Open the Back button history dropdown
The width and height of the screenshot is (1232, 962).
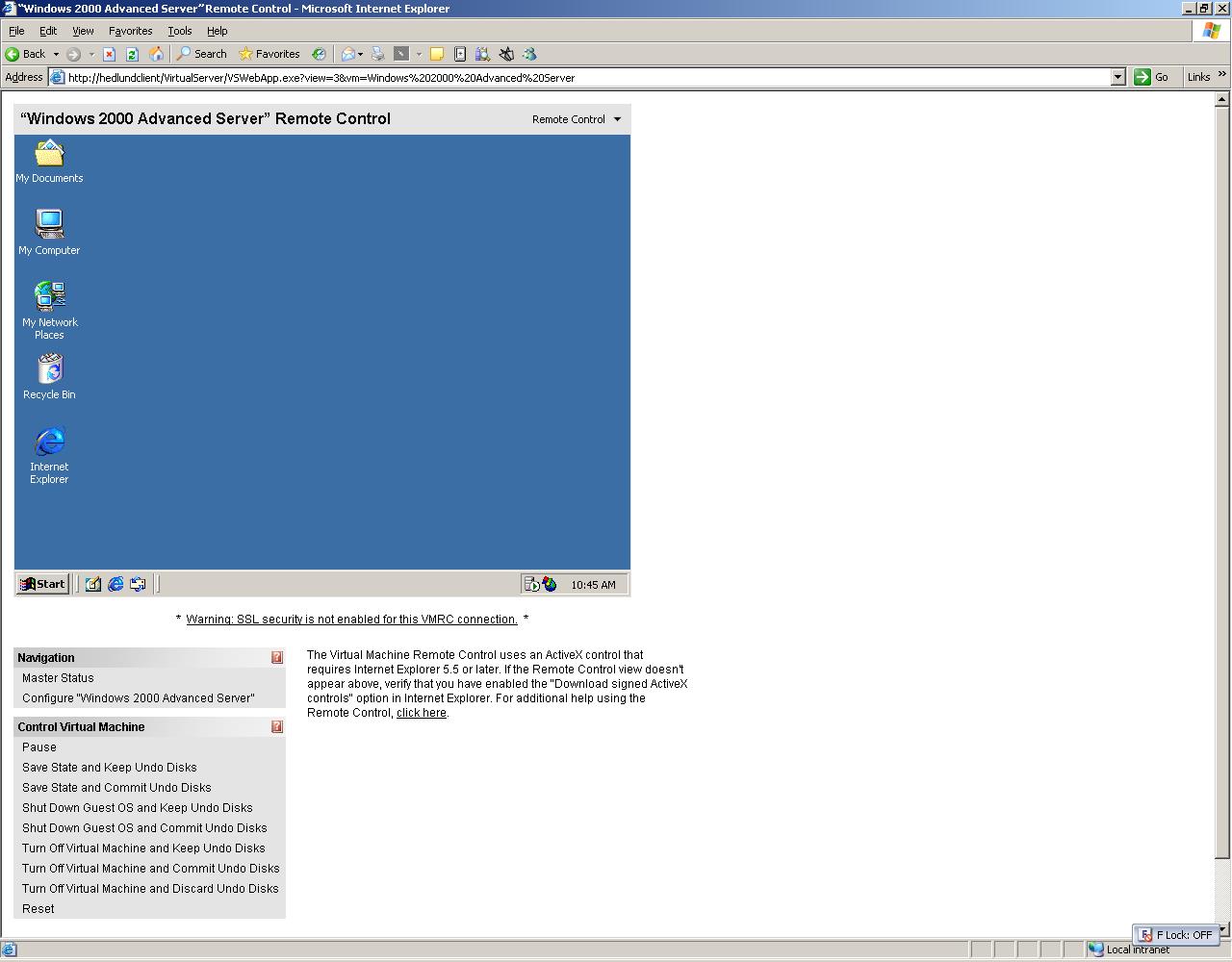(56, 54)
